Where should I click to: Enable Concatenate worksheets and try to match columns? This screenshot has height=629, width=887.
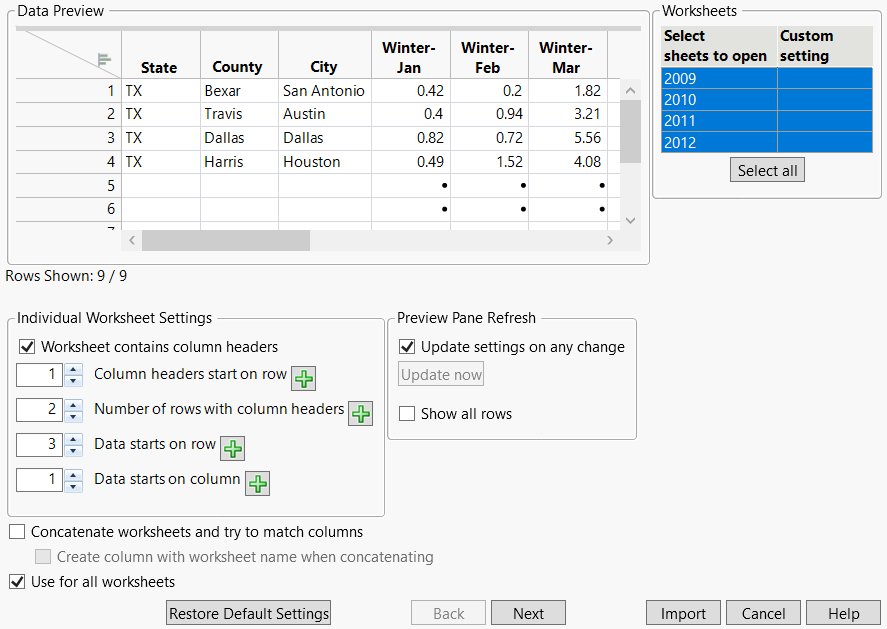click(16, 531)
